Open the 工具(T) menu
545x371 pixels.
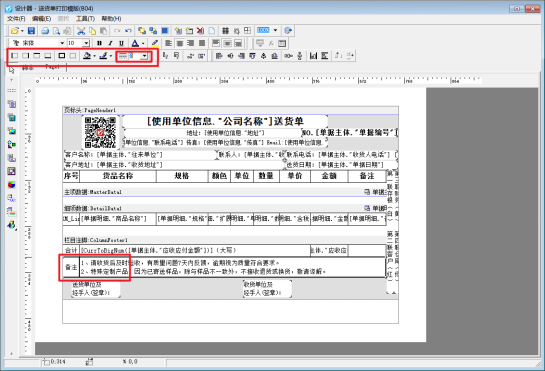pyautogui.click(x=85, y=18)
